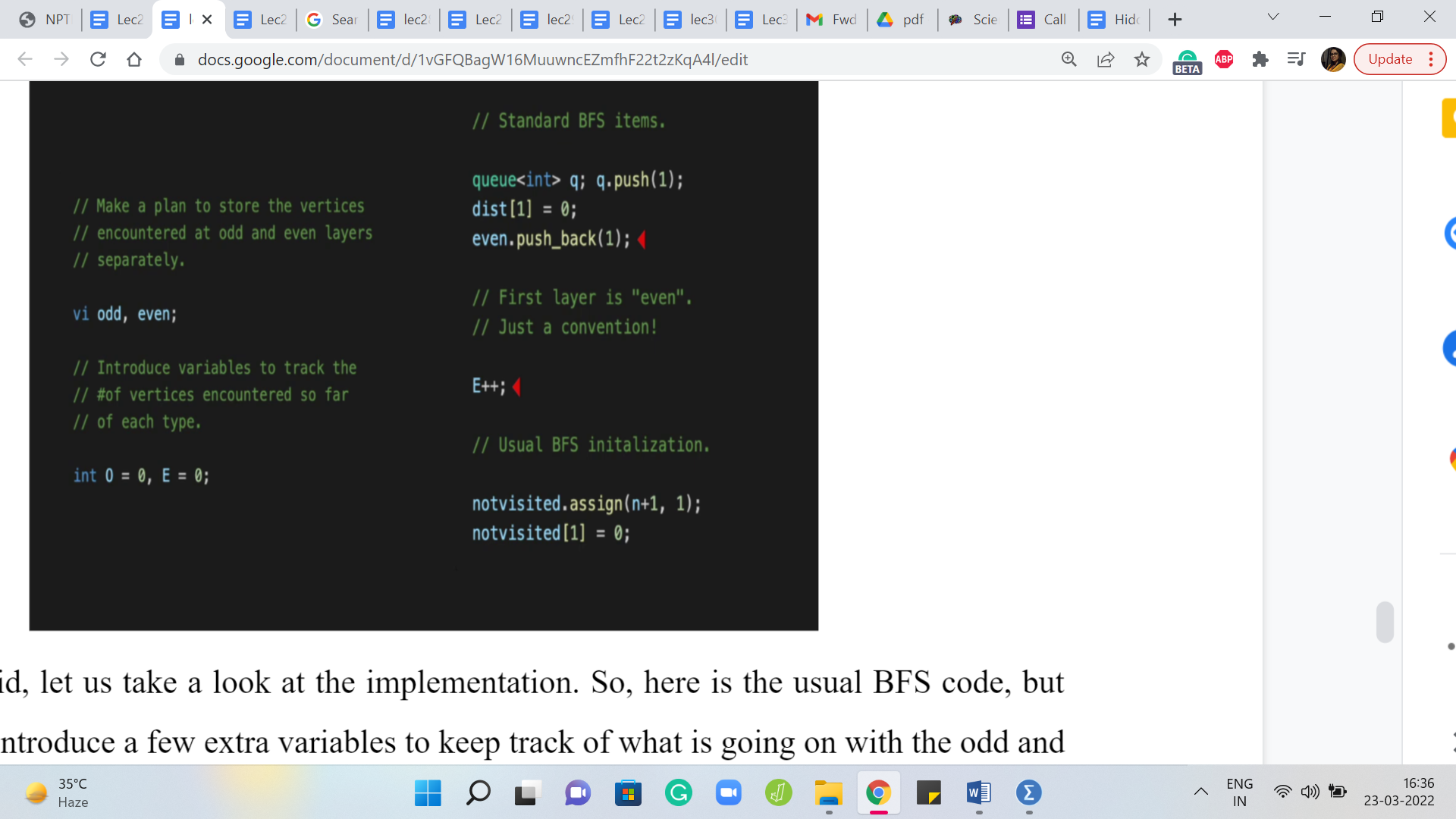Open the zoom magnifier icon in address bar
The image size is (1456, 819).
tap(1069, 59)
